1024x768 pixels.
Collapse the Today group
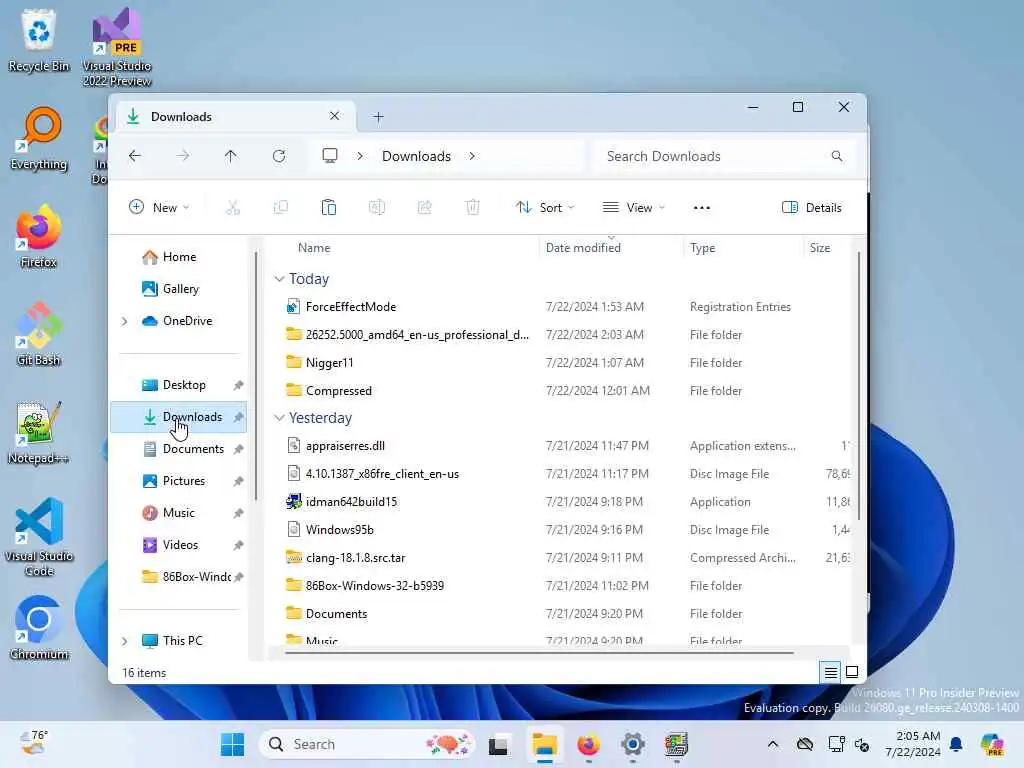pos(279,279)
